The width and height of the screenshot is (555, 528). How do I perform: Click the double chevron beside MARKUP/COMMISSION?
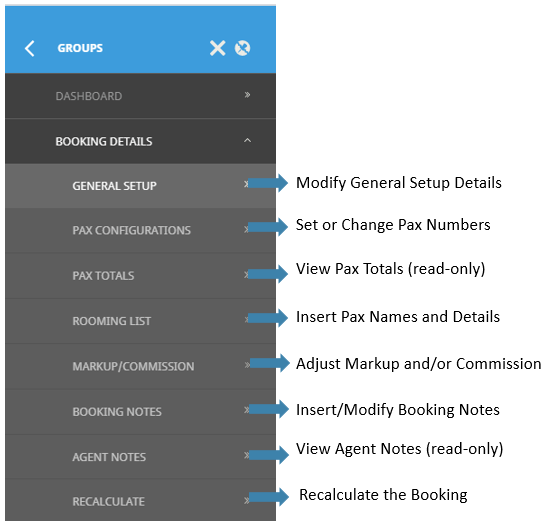(x=247, y=365)
